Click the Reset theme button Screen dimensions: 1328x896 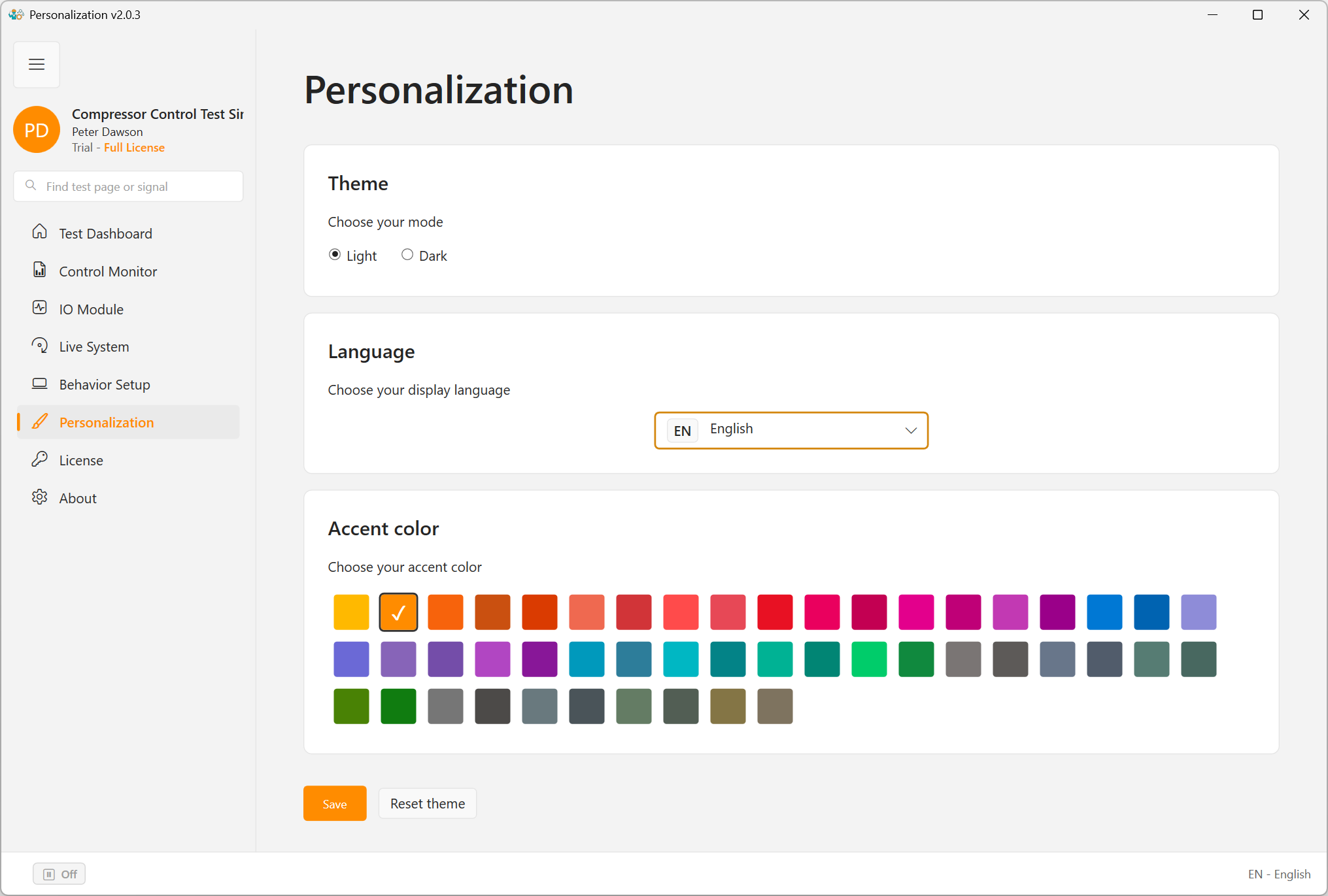(428, 803)
